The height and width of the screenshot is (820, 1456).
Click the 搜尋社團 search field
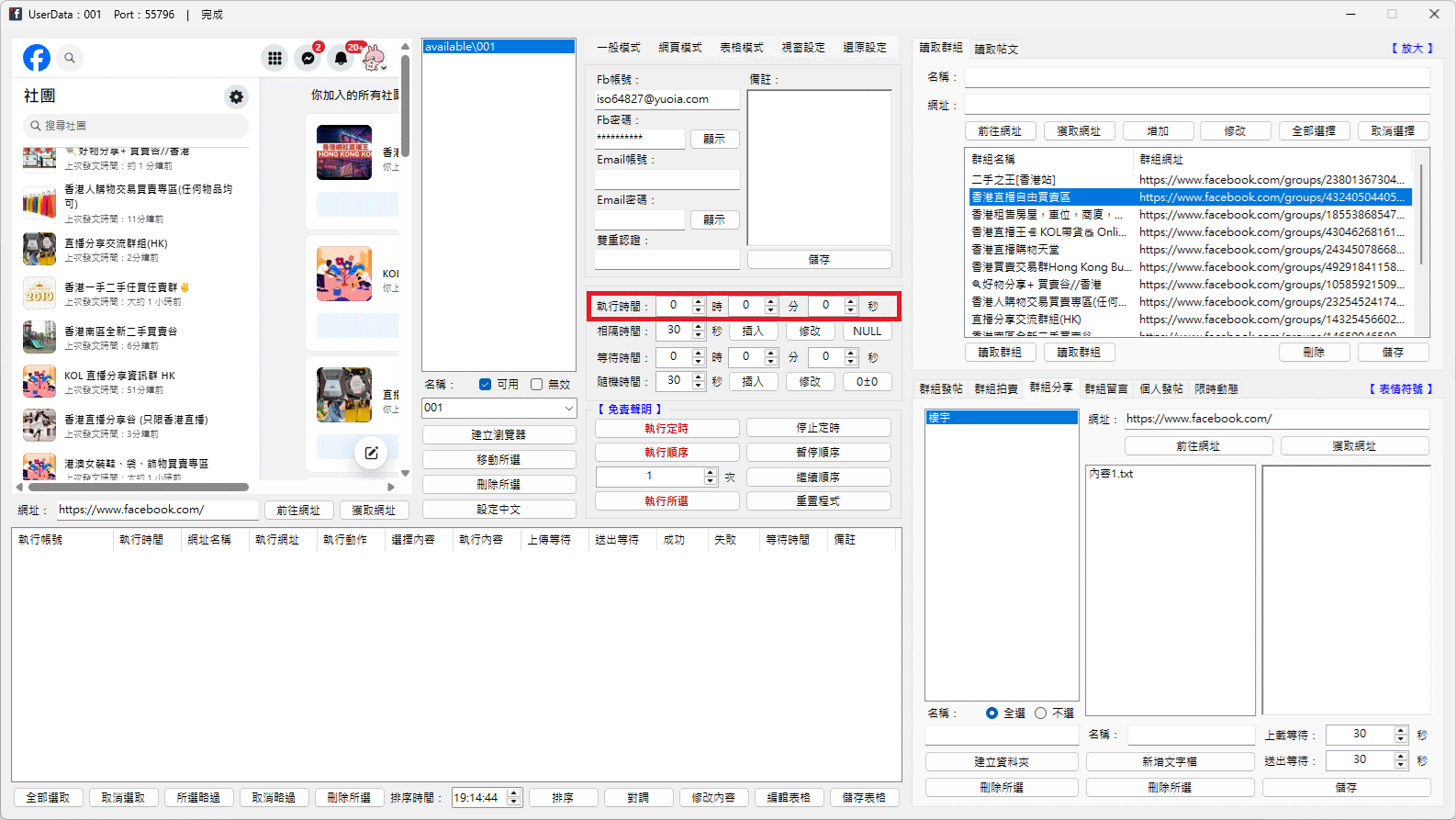click(135, 126)
